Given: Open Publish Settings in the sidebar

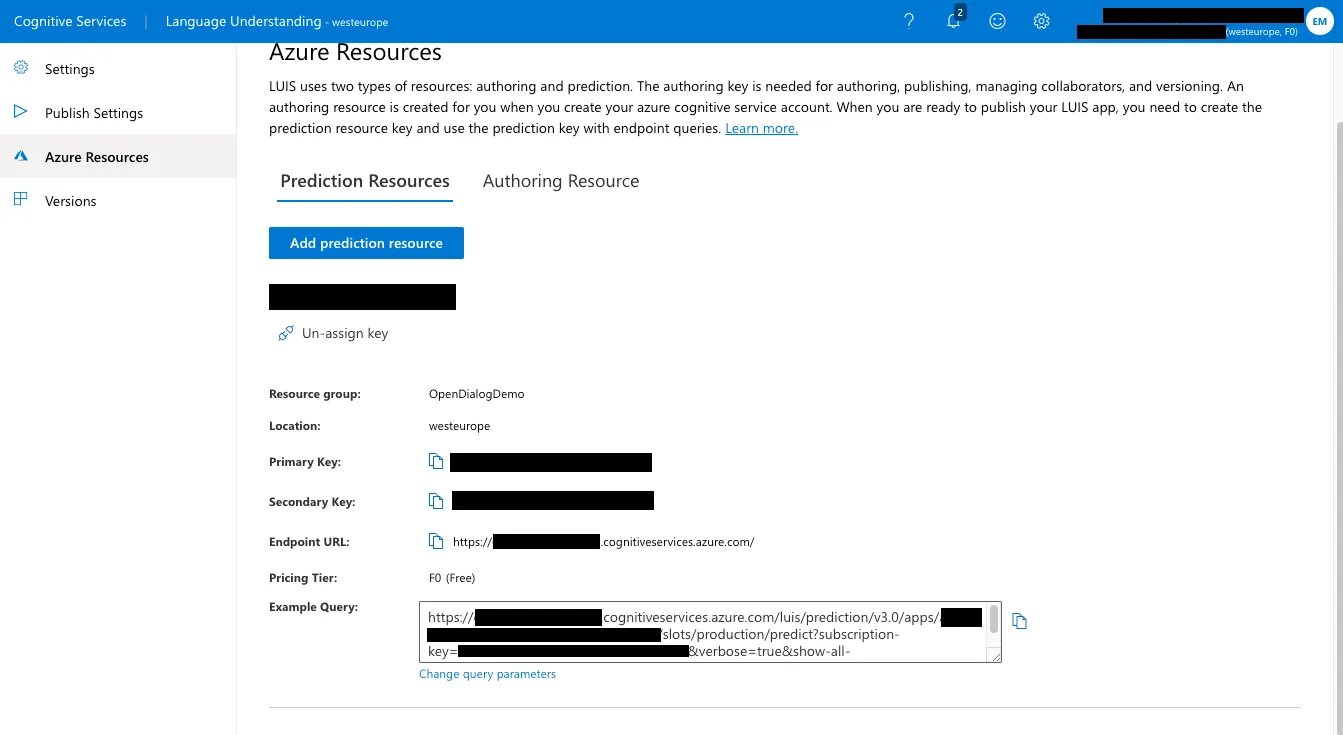Looking at the screenshot, I should click(118, 113).
